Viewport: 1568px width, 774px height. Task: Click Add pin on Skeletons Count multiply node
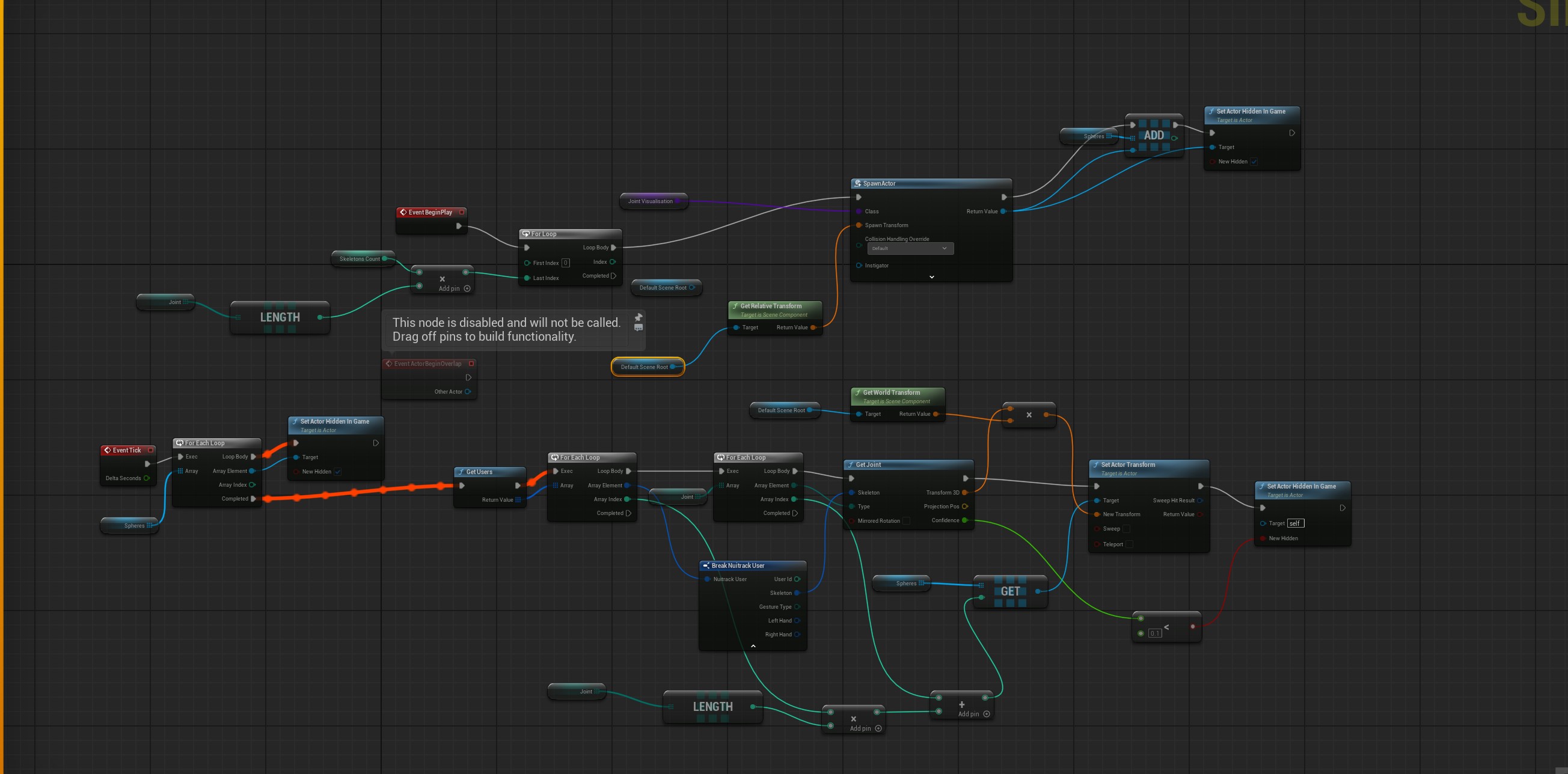pos(467,289)
